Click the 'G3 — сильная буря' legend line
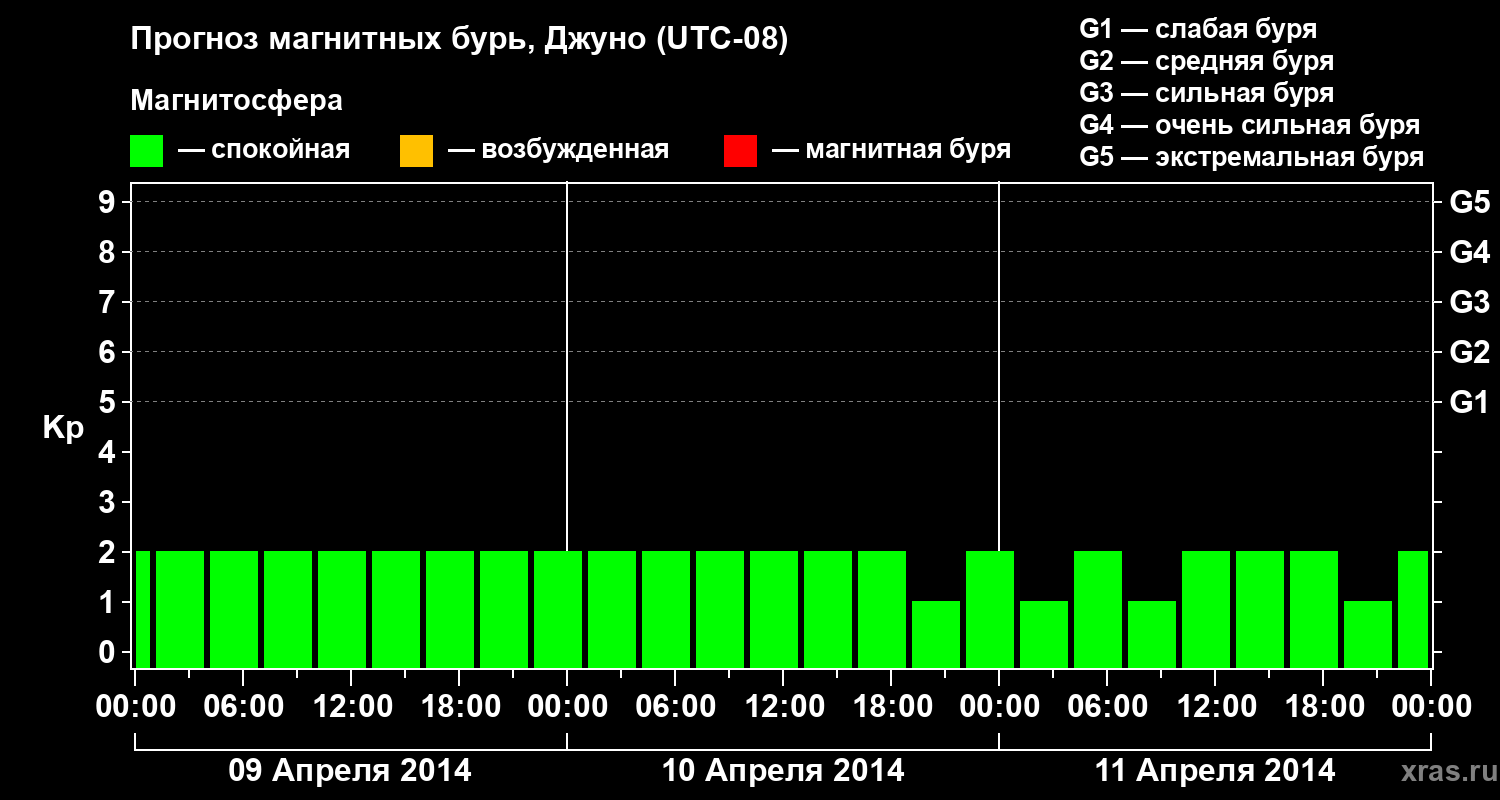The width and height of the screenshot is (1500, 800). point(1206,93)
